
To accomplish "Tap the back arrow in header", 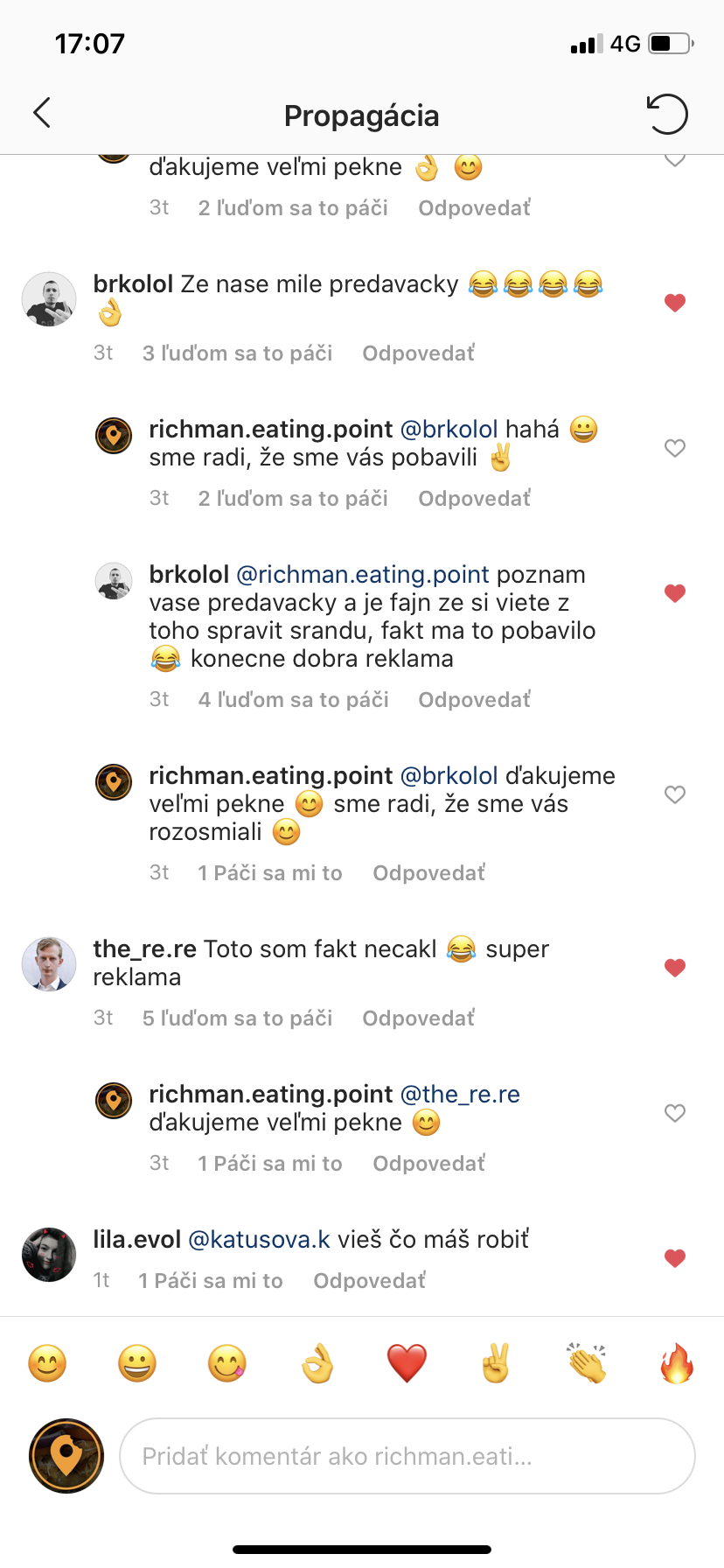I will point(42,113).
